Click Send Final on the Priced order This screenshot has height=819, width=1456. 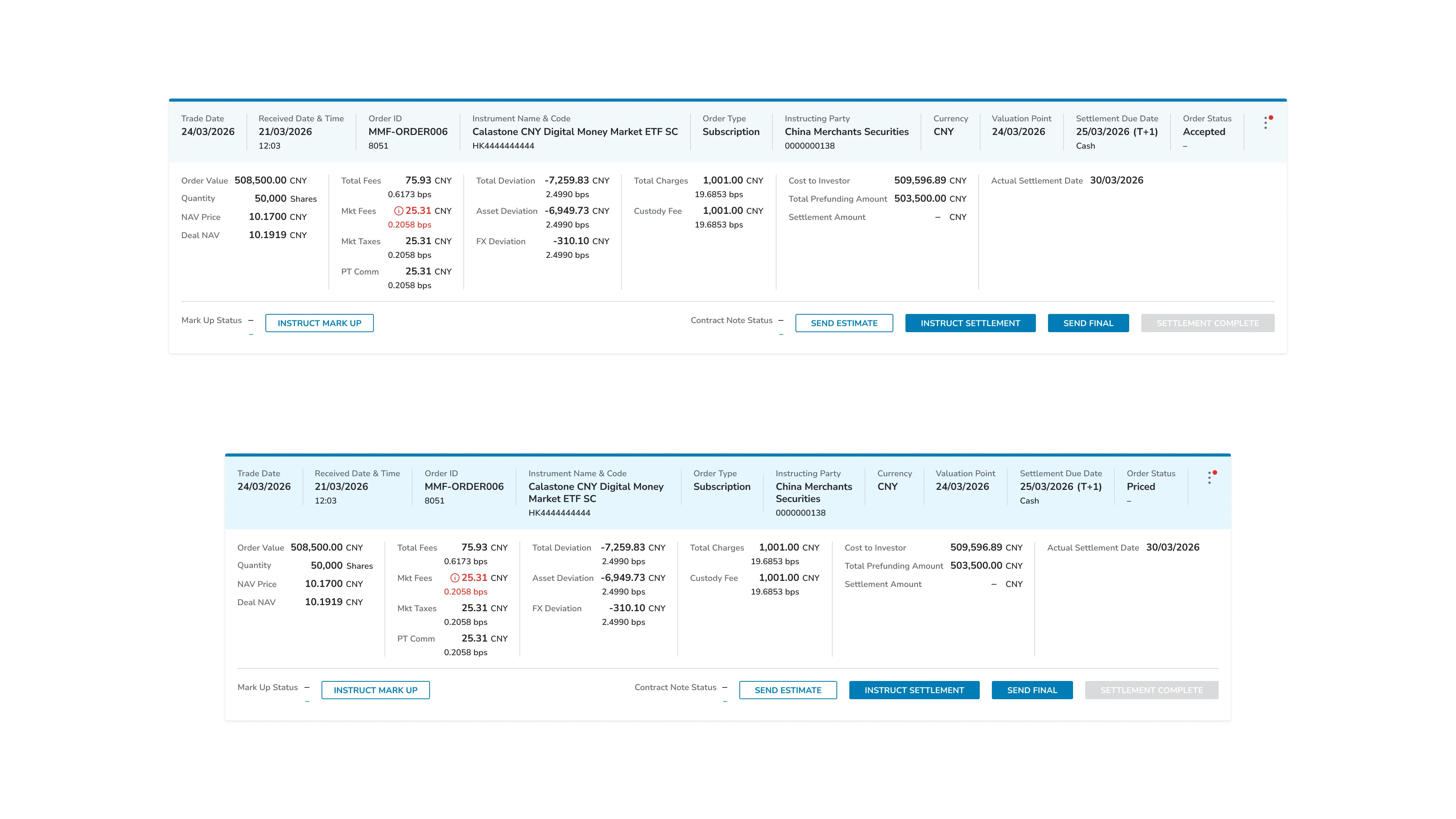pos(1032,690)
